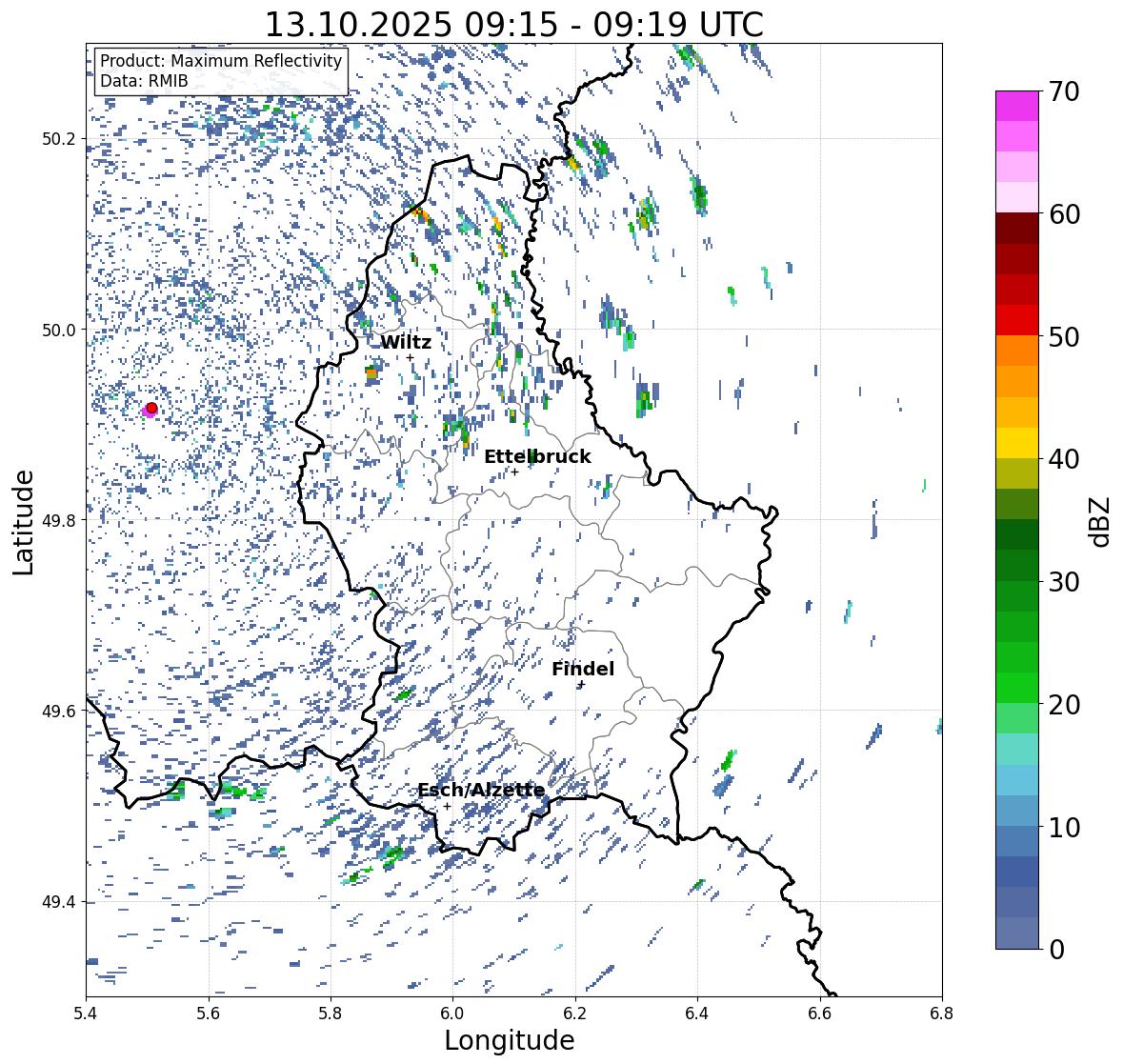The image size is (1123, 1064).
Task: Click the plus marker below Wiltz label
Action: point(411,358)
